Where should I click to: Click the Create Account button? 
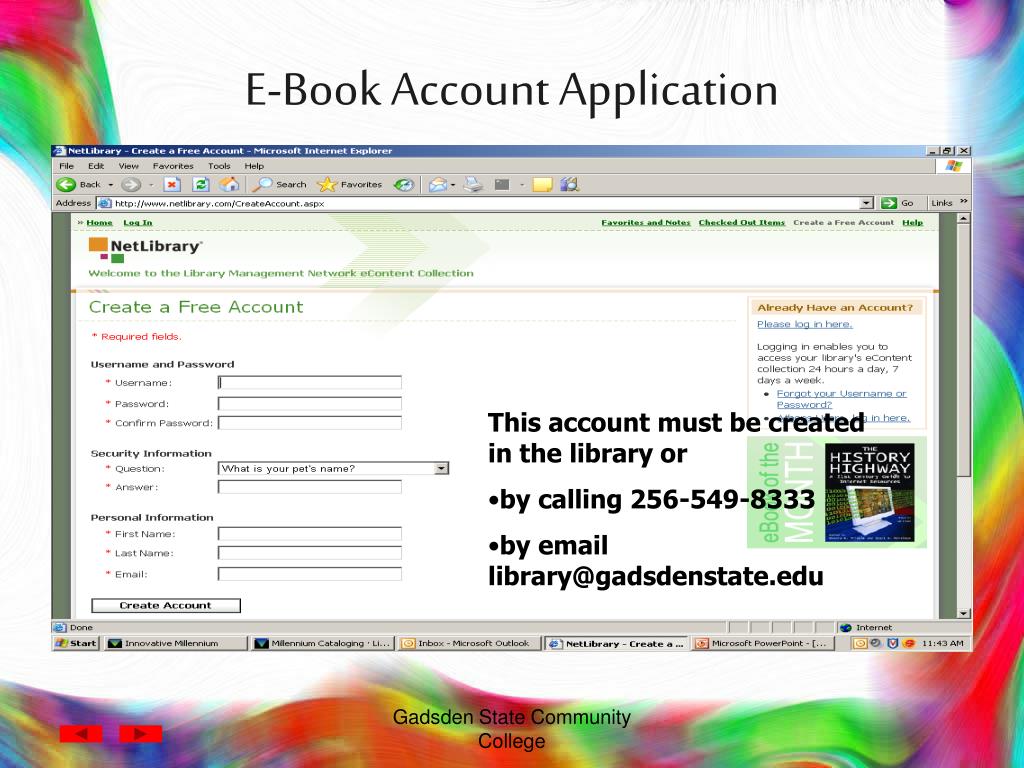(166, 605)
